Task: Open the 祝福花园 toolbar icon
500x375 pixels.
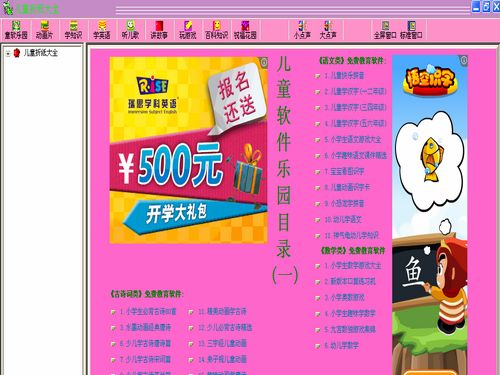Action: click(245, 30)
